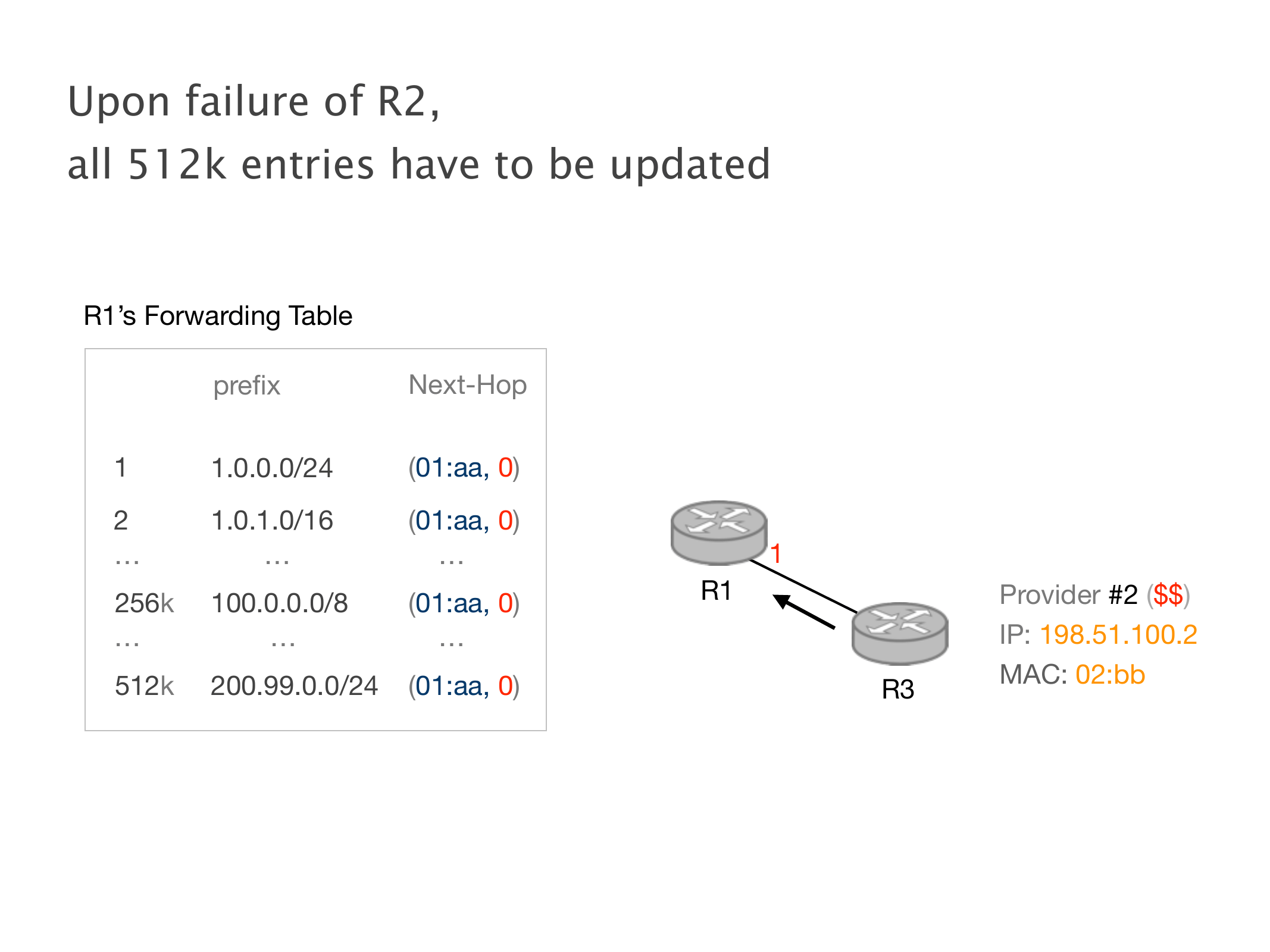
Task: Click the "Next-Hop" column header
Action: pyautogui.click(x=467, y=385)
